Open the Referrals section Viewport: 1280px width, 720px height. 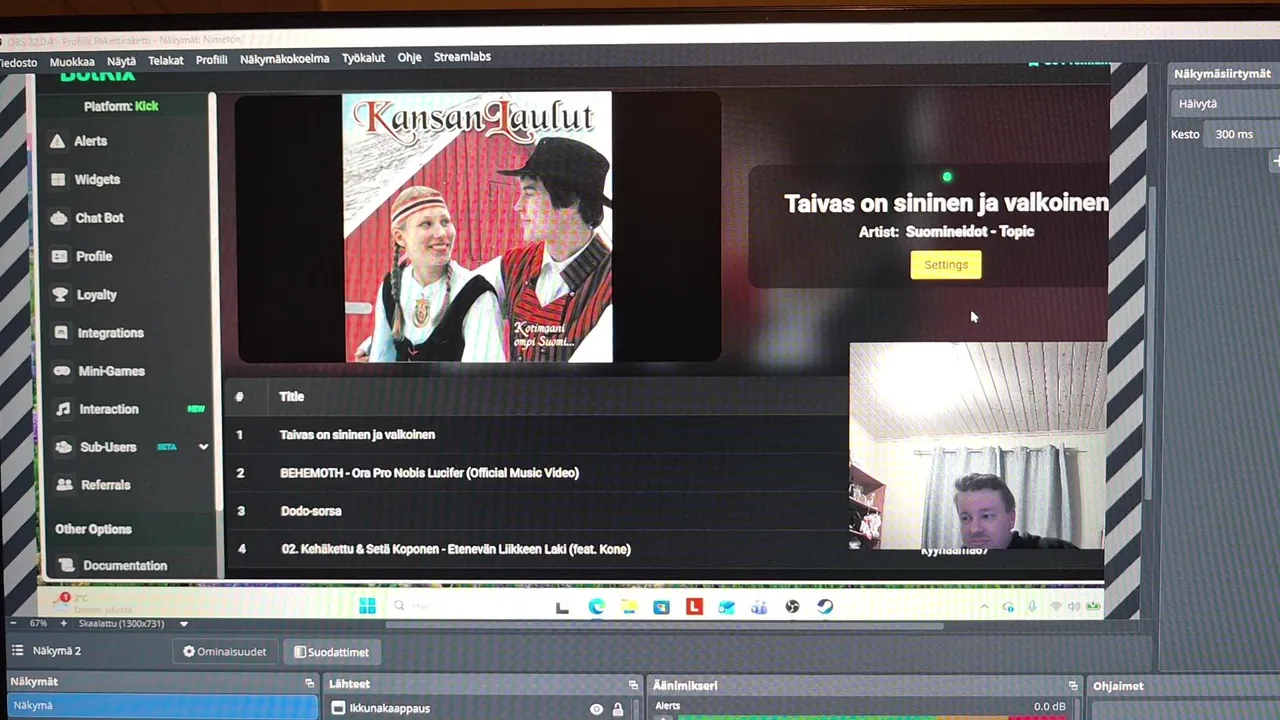click(x=105, y=485)
